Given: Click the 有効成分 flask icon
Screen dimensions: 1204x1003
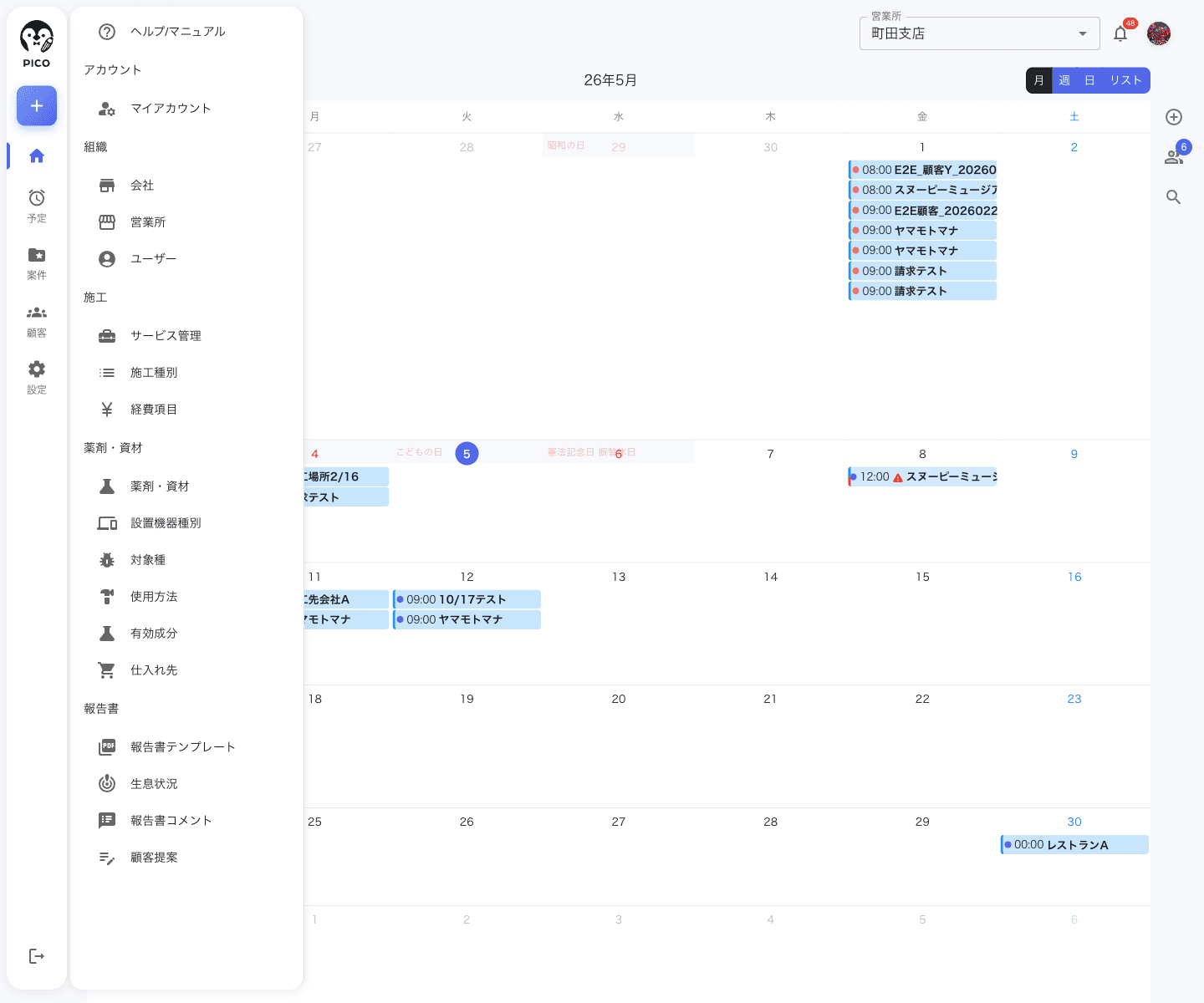Looking at the screenshot, I should coord(107,634).
